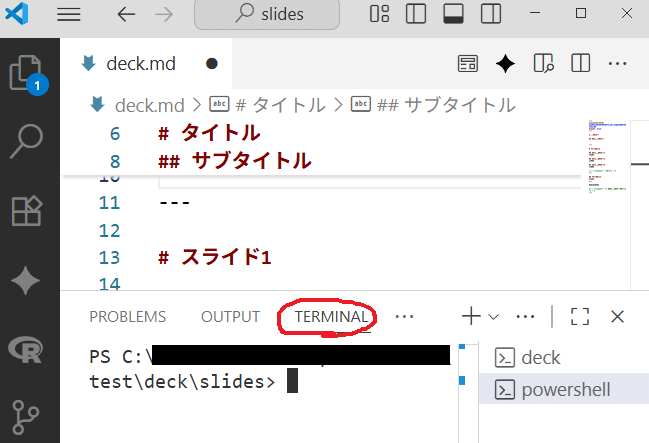This screenshot has height=443, width=649.
Task: Click '## サブタイトル' breadcrumb item
Action: coord(446,105)
